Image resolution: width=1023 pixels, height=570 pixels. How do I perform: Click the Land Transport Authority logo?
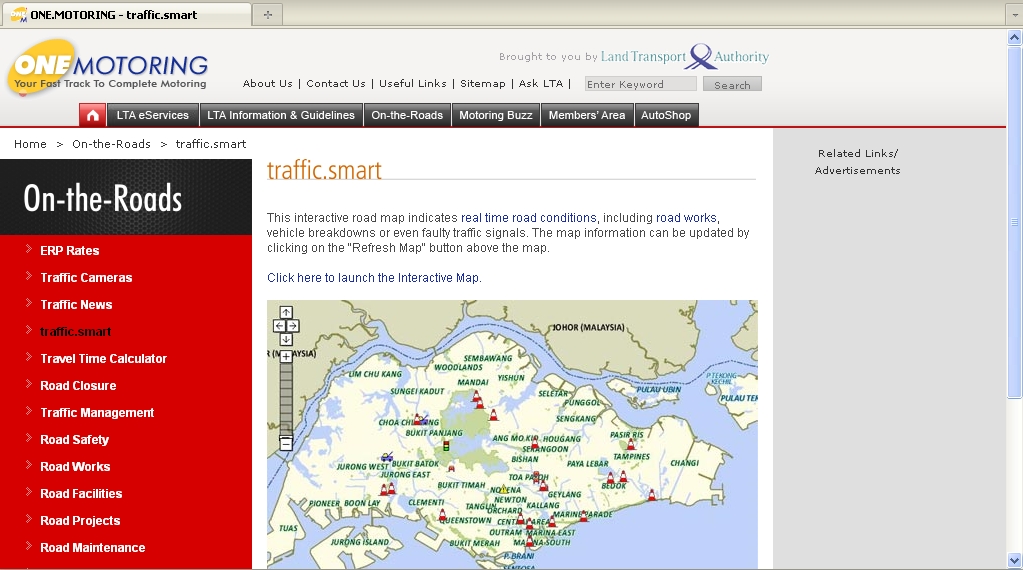(685, 57)
